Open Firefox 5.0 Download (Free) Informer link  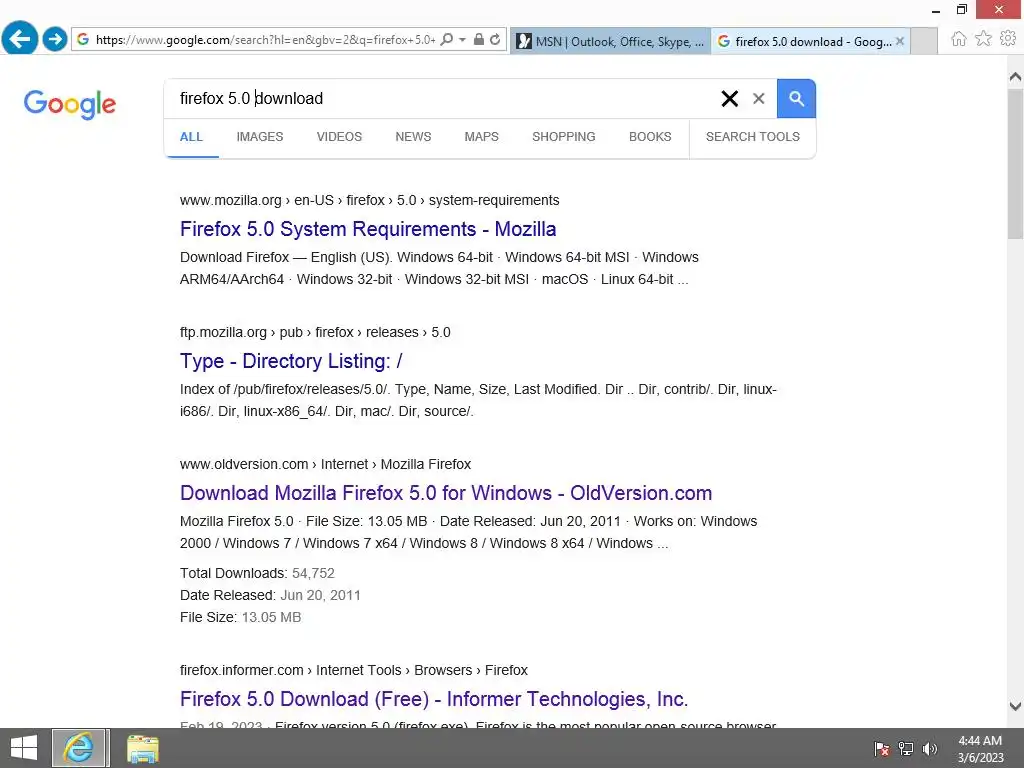click(x=434, y=699)
